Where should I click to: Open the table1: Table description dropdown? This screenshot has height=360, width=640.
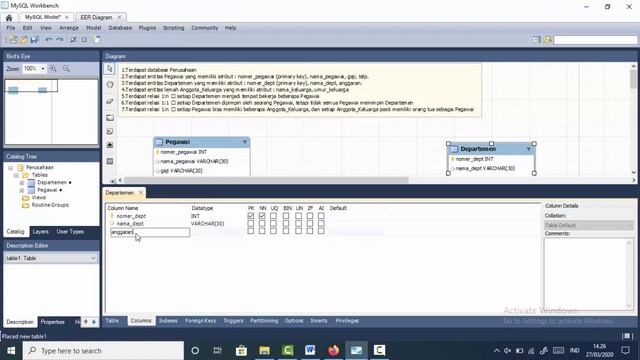coord(93,258)
